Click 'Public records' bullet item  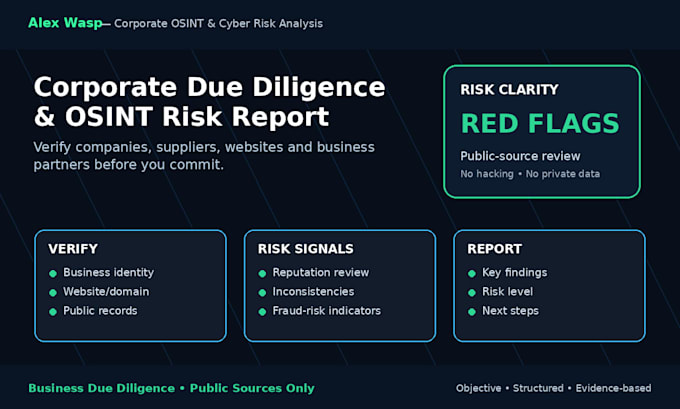point(100,311)
